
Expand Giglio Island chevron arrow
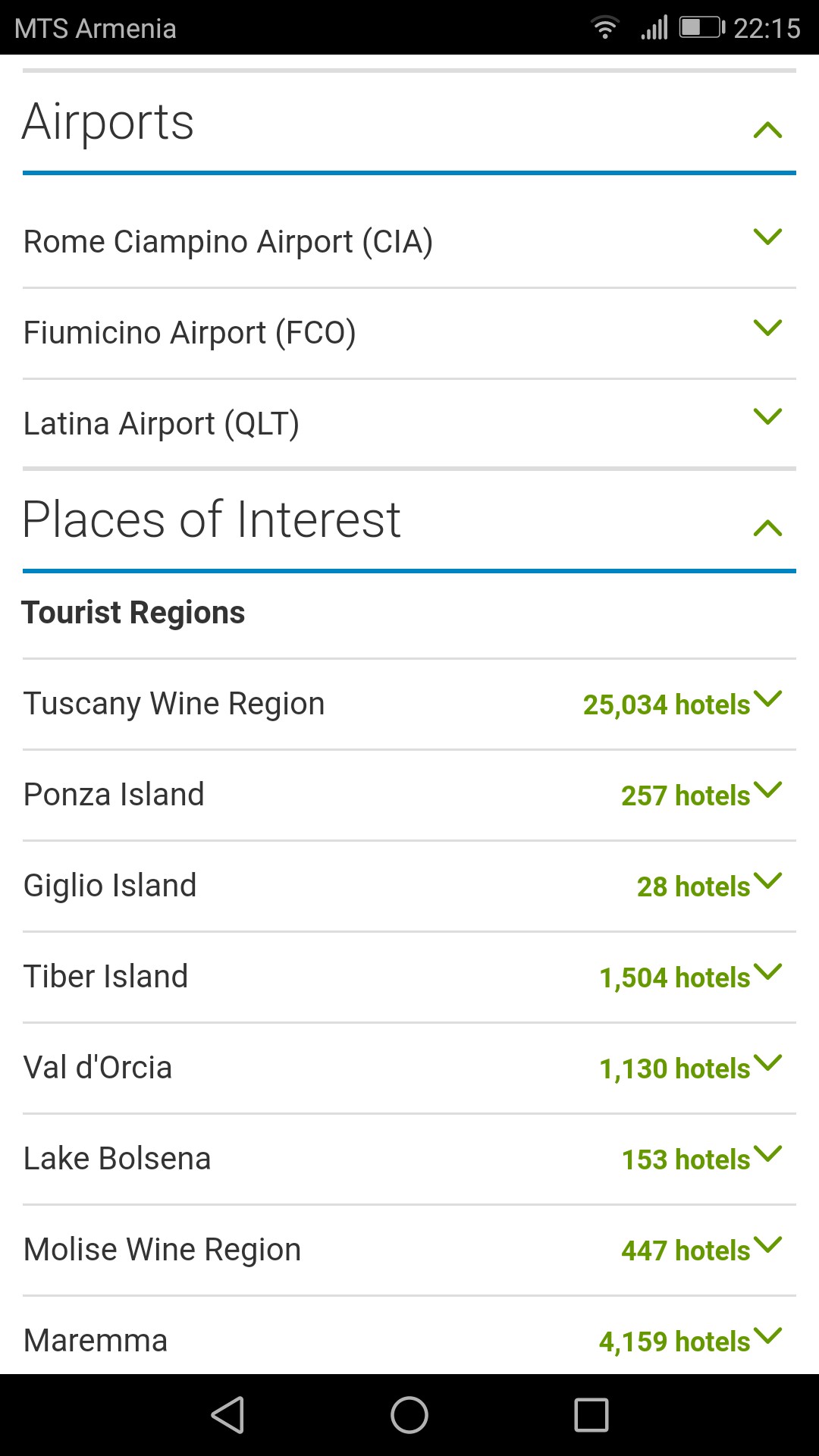(x=767, y=881)
